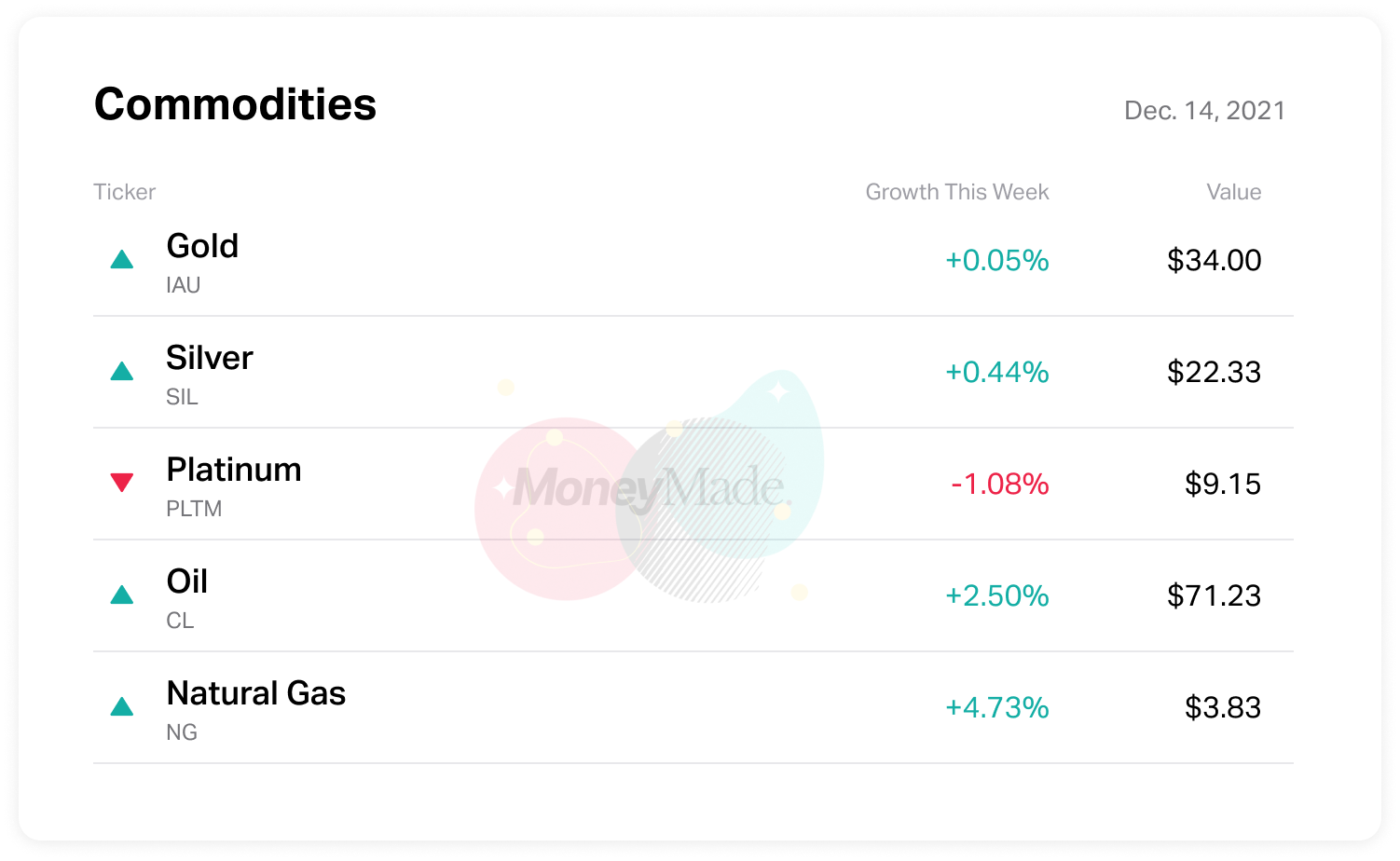Click the green up arrow beside Gold

click(x=122, y=259)
